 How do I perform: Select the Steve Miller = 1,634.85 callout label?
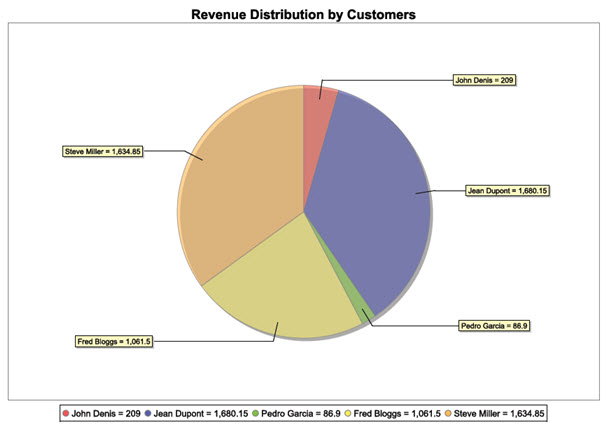103,152
